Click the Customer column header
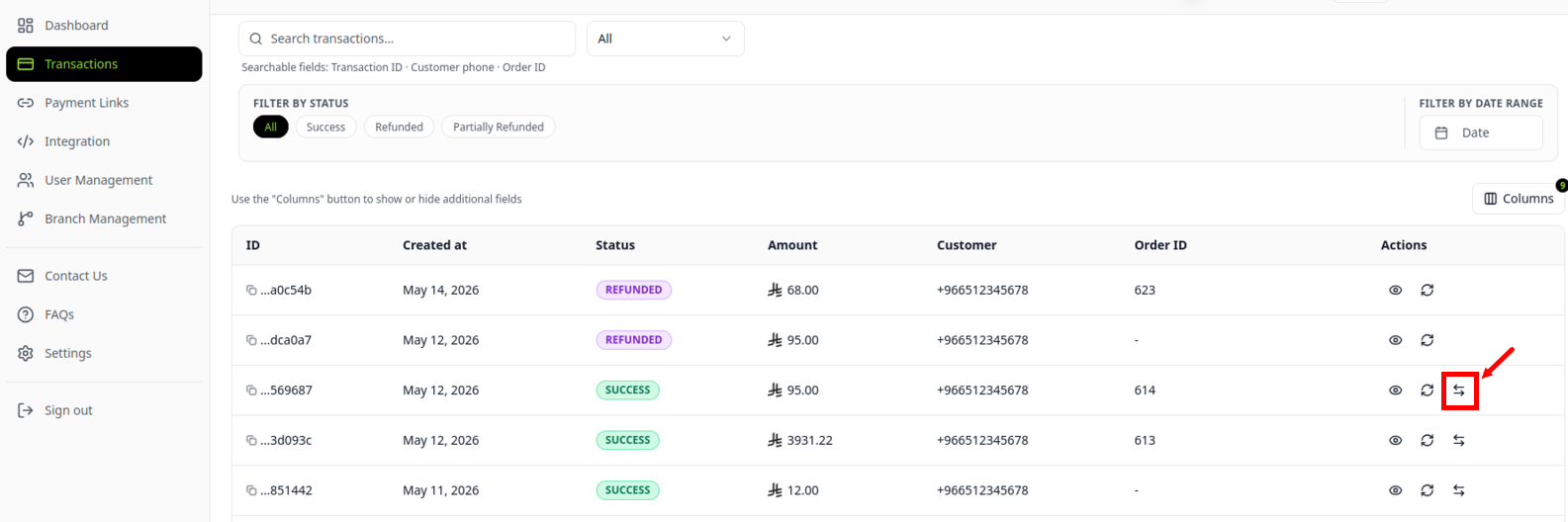The width and height of the screenshot is (1568, 522). tap(967, 245)
